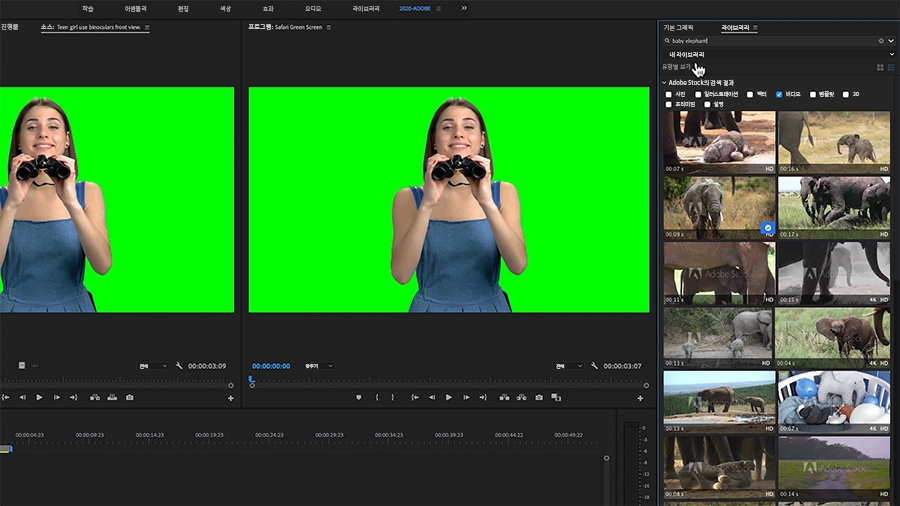Uncheck the 비디오 filter checkbox
The width and height of the screenshot is (900, 506).
click(779, 94)
